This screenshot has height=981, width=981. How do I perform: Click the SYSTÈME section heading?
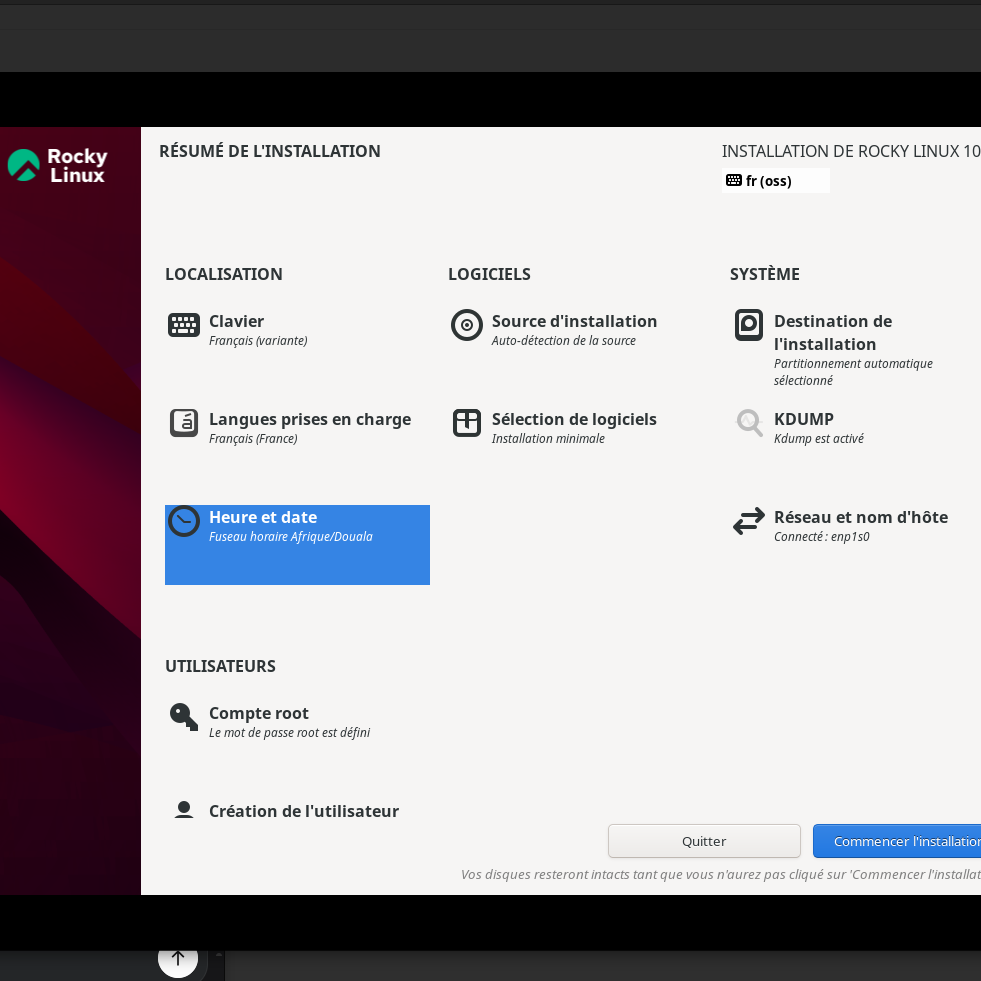tap(765, 274)
